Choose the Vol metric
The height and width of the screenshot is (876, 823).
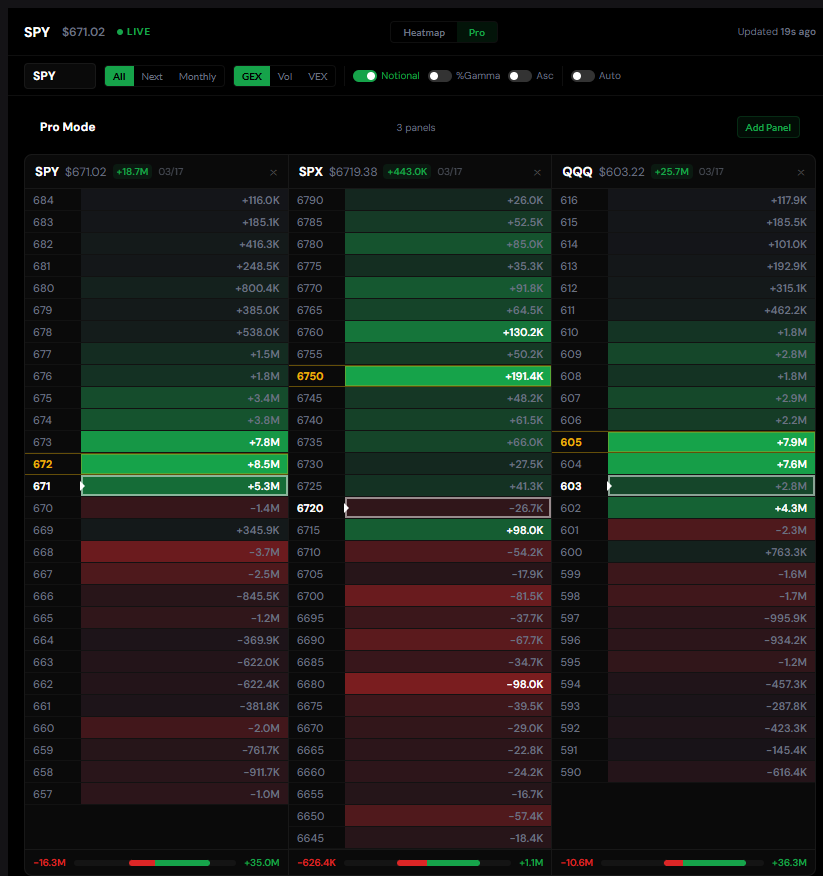click(x=285, y=77)
